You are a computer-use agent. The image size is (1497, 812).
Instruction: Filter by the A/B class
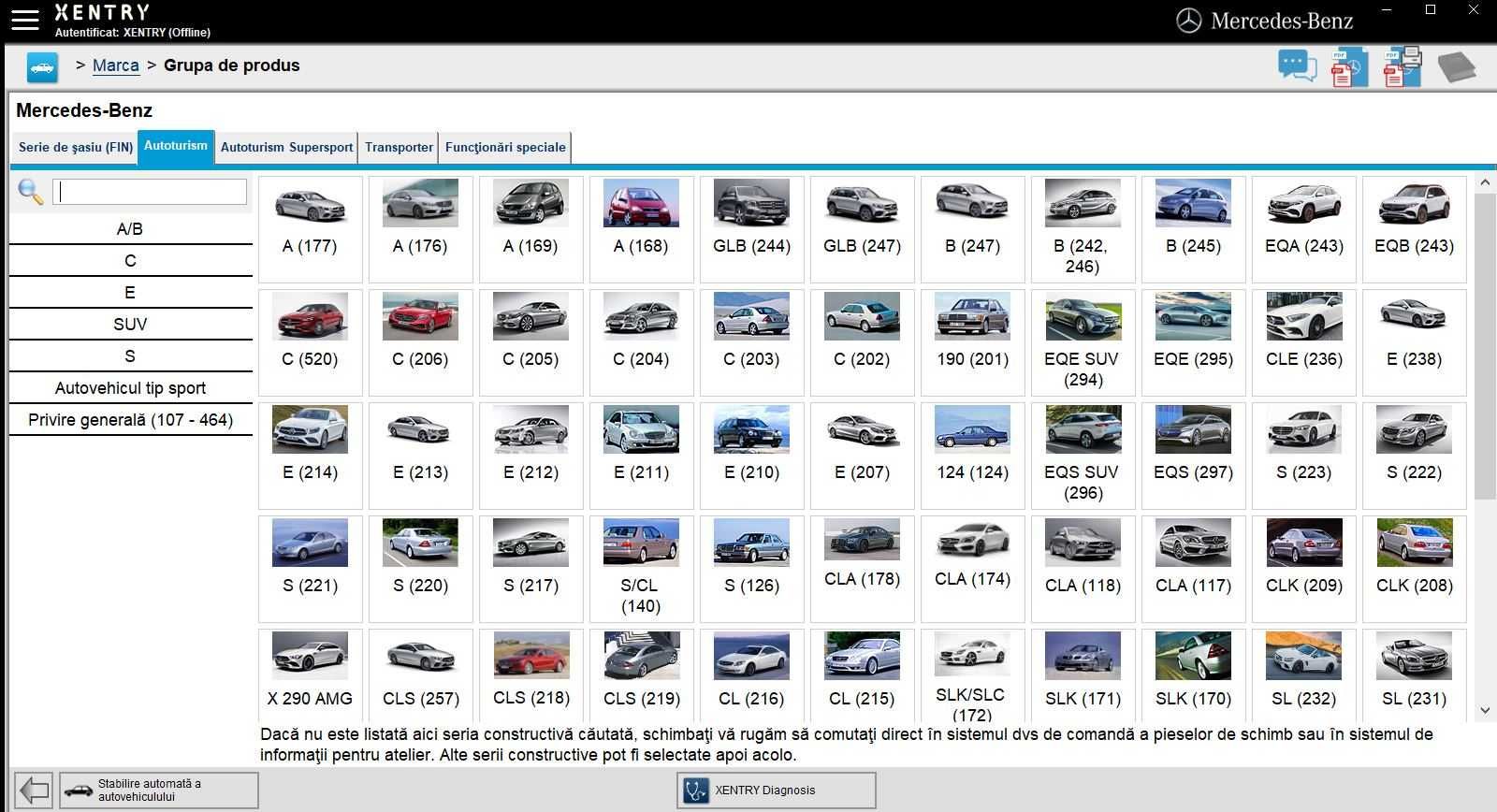point(130,229)
